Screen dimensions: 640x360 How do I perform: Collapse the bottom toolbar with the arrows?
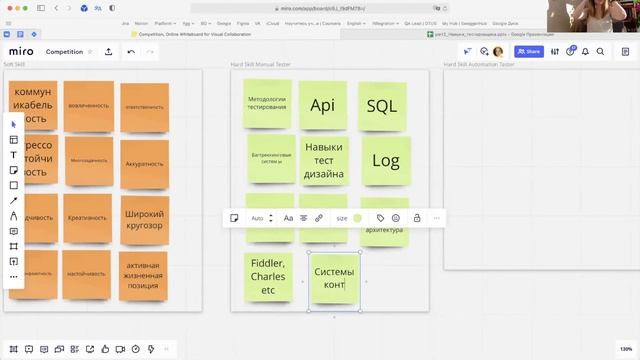[167, 349]
